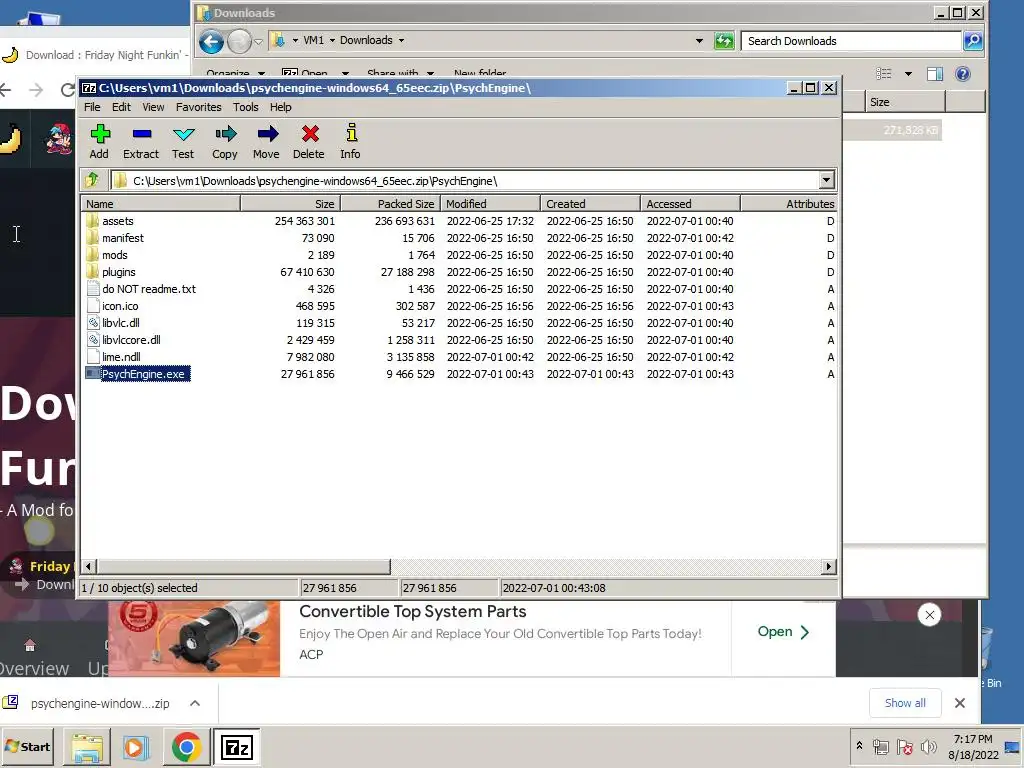Click the Extract toolbar icon
The width and height of the screenshot is (1024, 768).
point(141,142)
